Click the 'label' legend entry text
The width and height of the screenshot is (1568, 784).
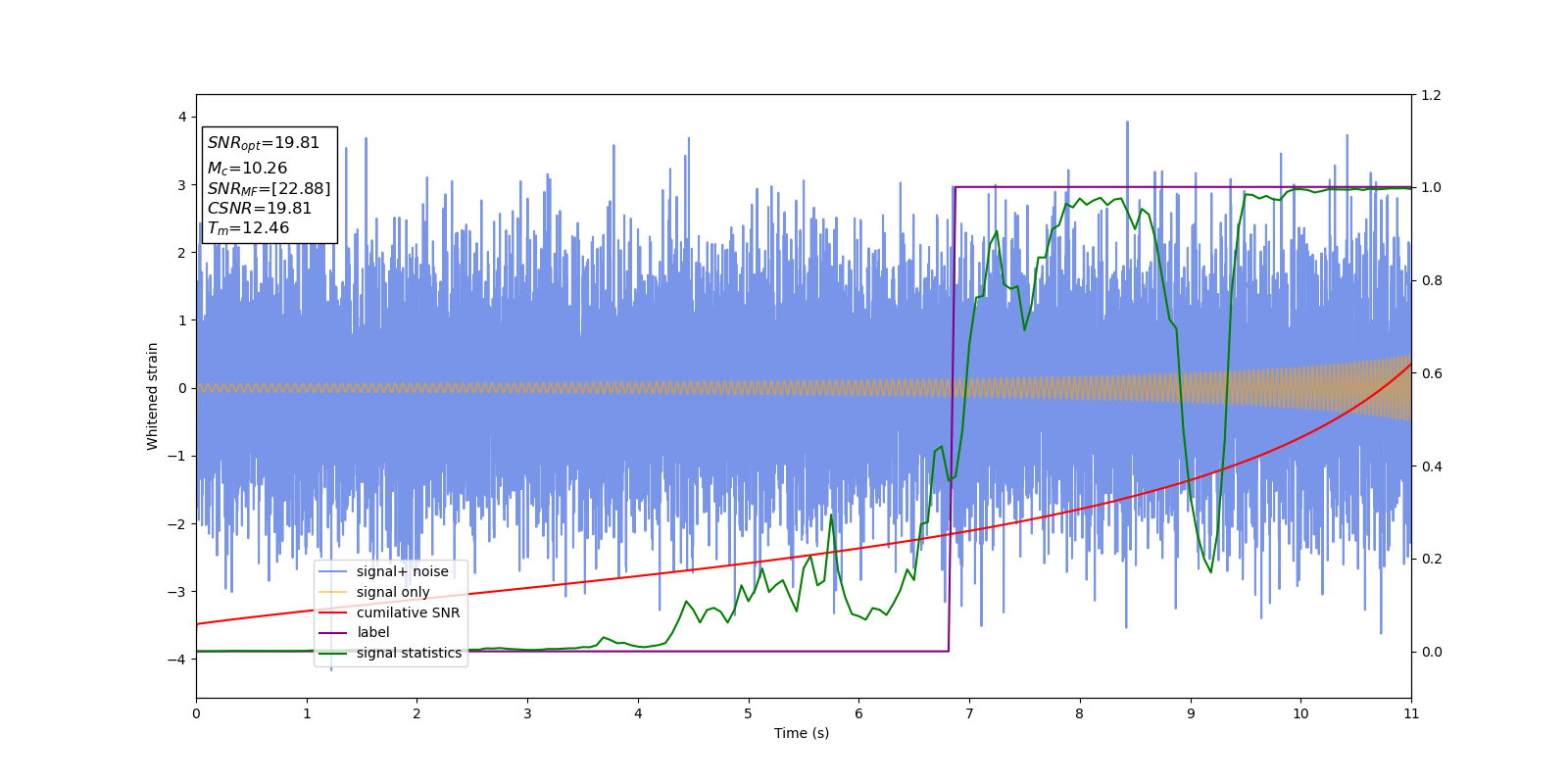372,633
